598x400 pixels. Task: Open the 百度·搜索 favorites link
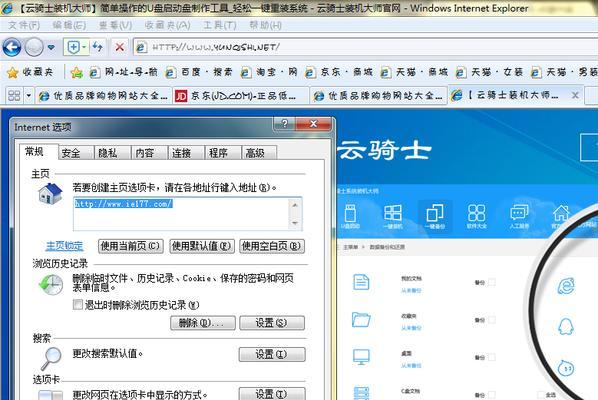pos(199,72)
